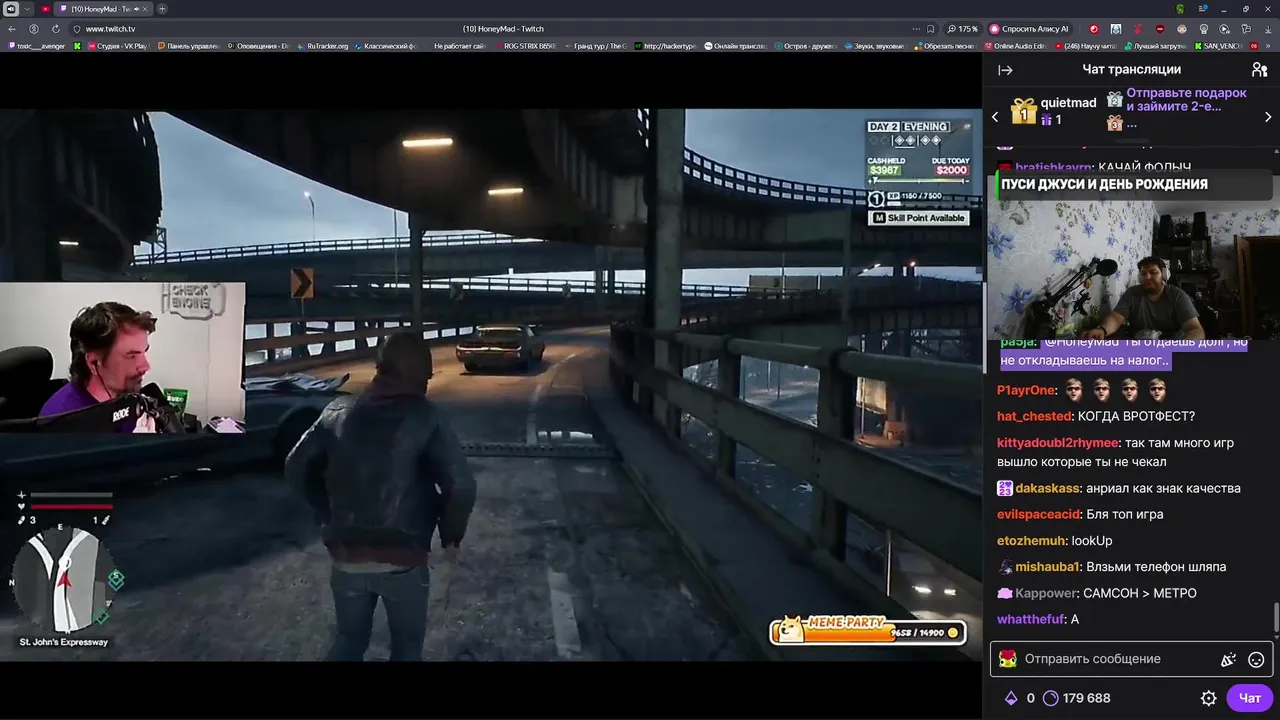Open the 175 % zoom indicator
The image size is (1280, 720).
tap(963, 29)
